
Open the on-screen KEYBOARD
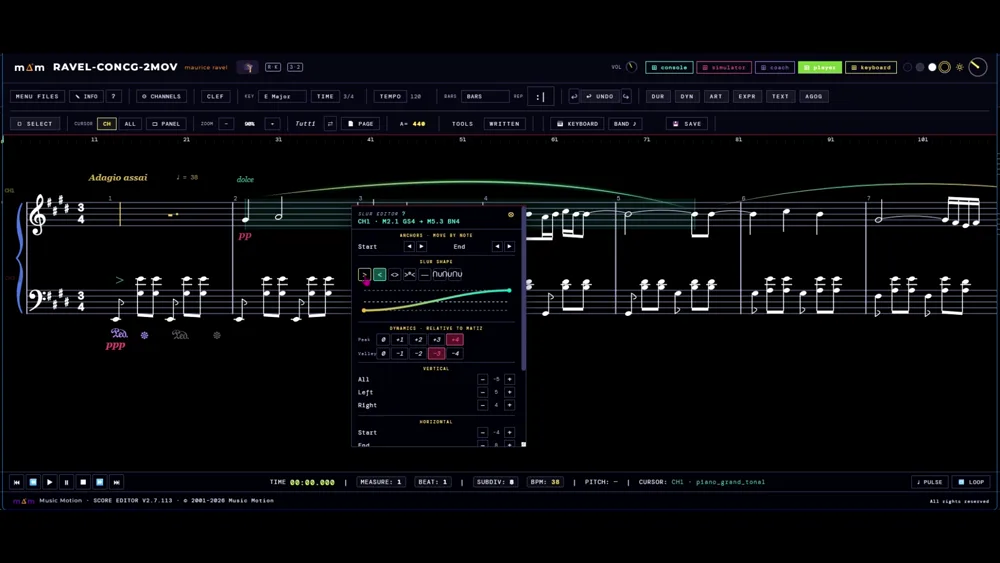(x=577, y=124)
